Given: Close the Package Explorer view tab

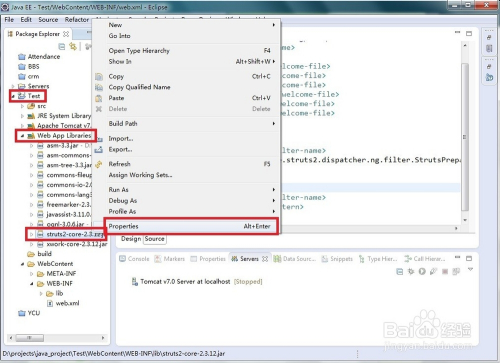Looking at the screenshot, I should click(x=66, y=34).
